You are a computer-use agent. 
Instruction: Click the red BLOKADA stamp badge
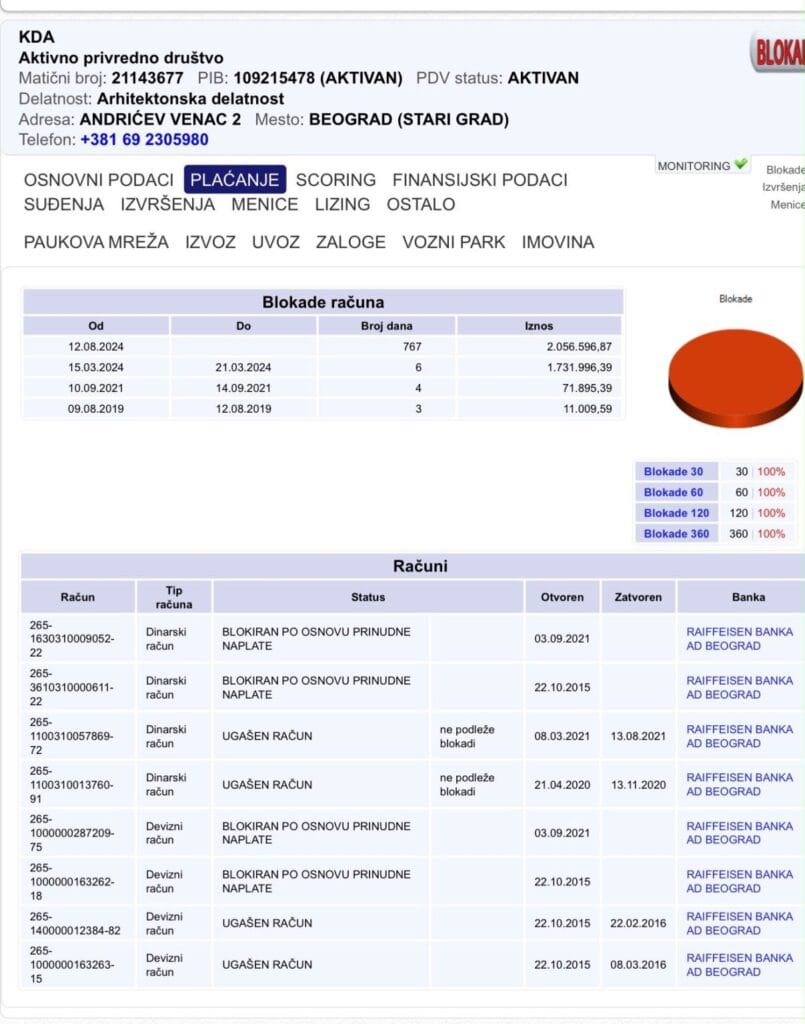(778, 52)
